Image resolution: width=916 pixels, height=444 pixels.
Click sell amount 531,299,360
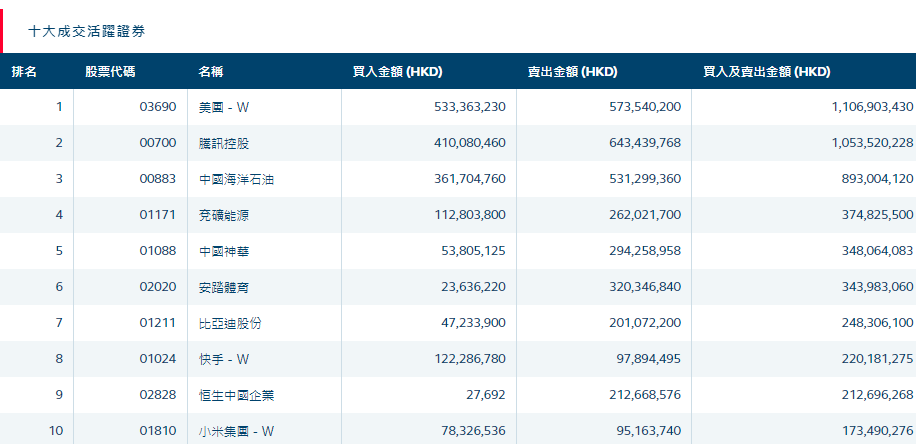coord(645,179)
